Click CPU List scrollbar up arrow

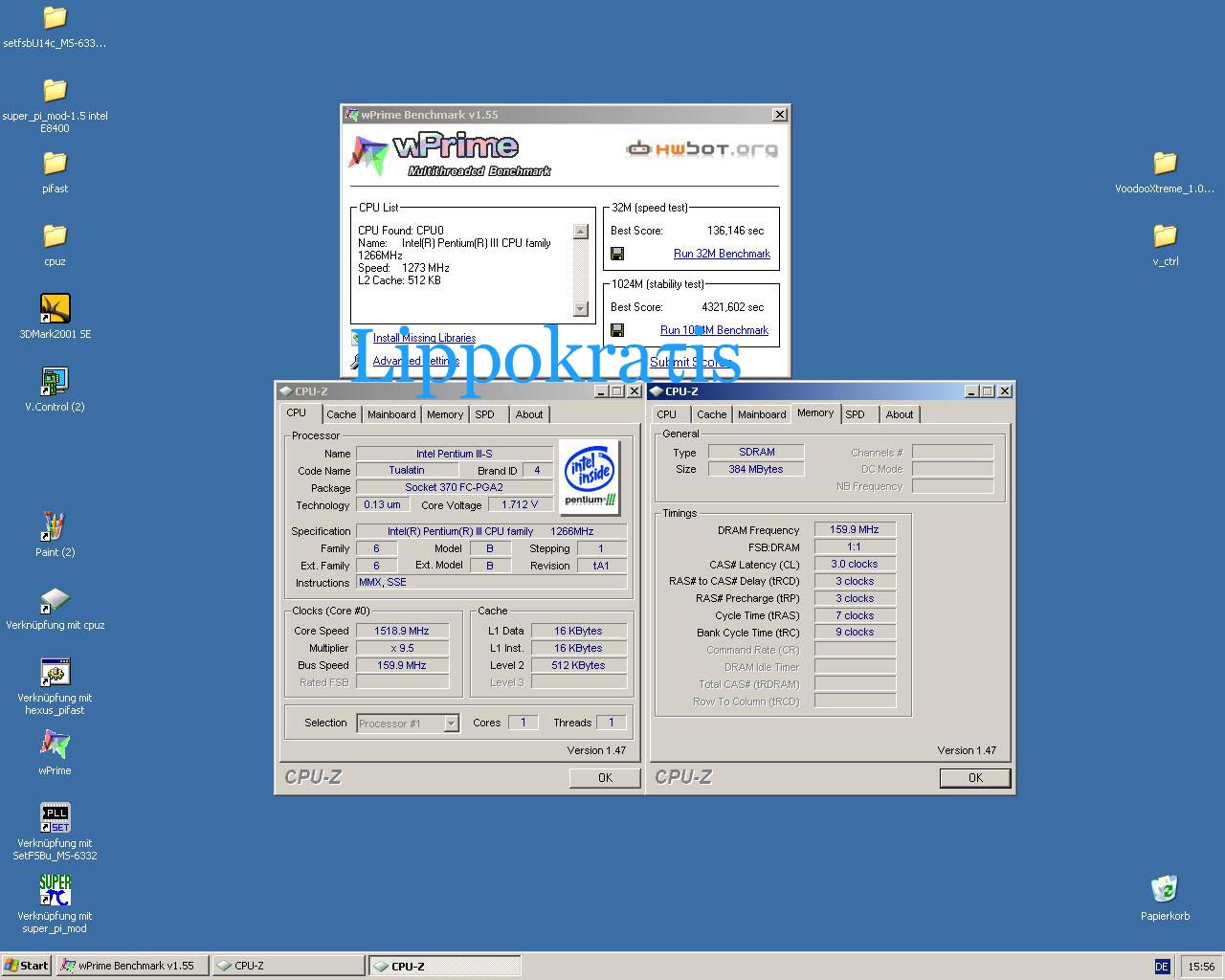(x=581, y=231)
